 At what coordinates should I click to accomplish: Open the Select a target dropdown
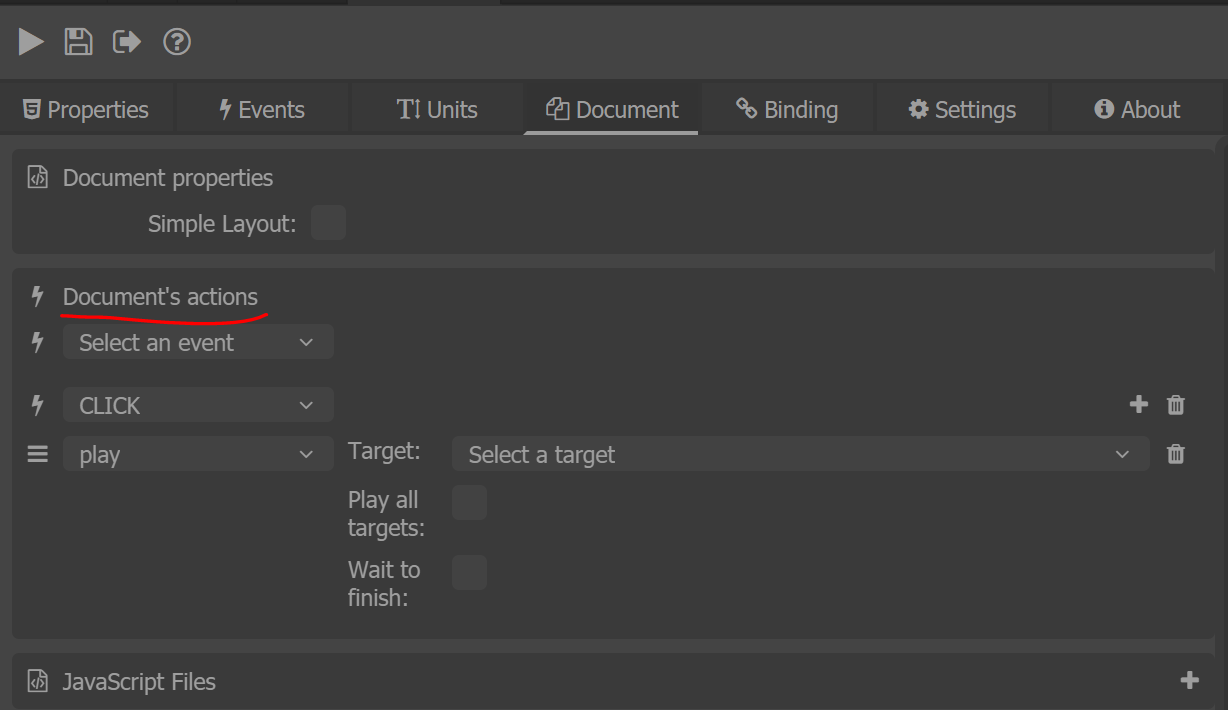[801, 455]
